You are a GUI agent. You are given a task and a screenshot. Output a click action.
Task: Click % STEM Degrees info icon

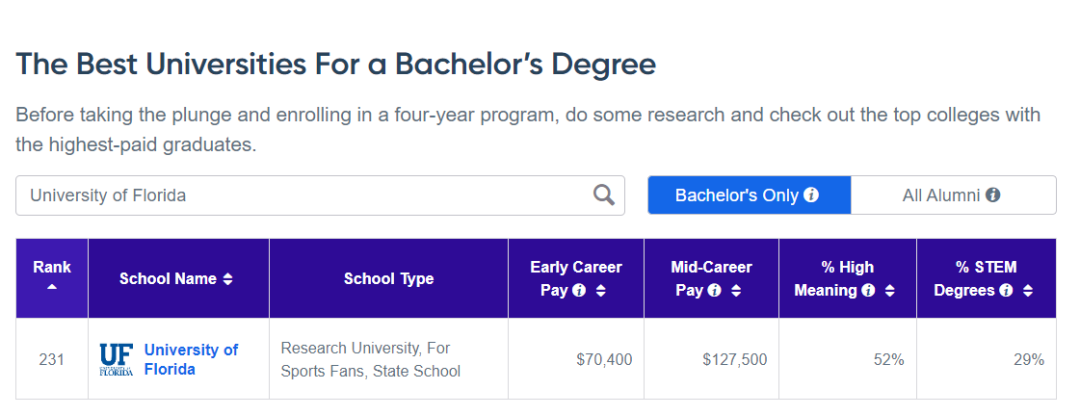(x=1007, y=291)
